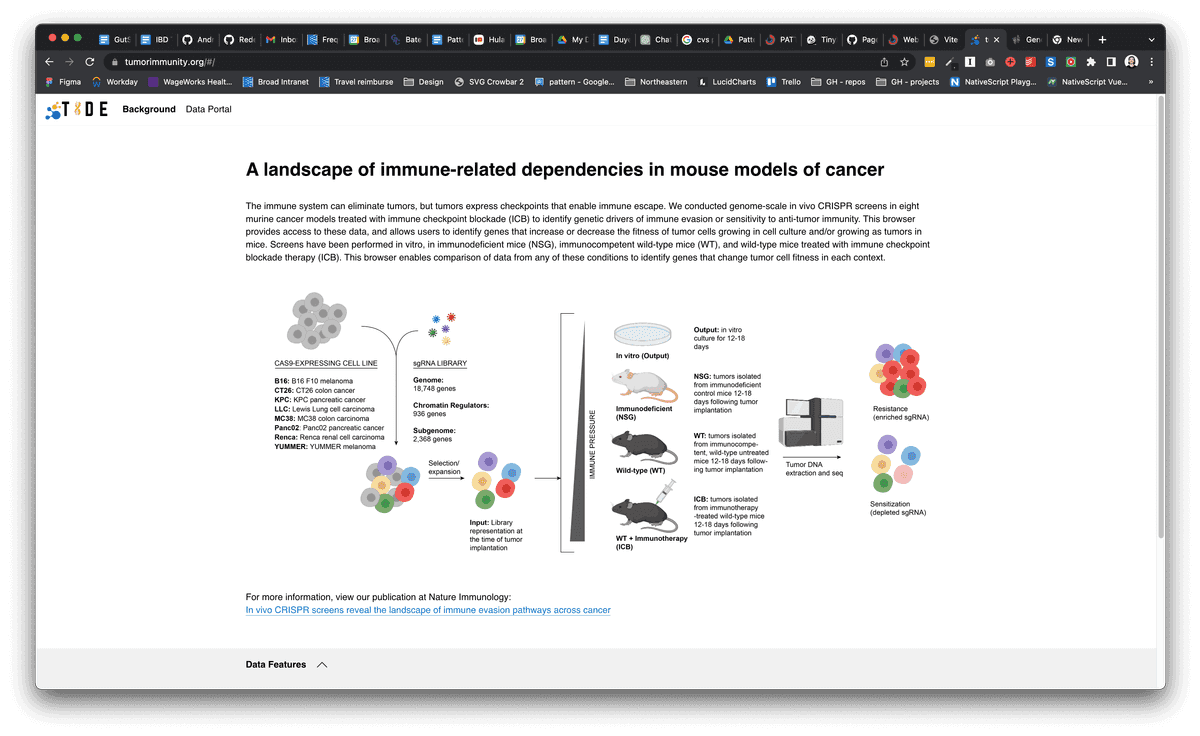
Task: Click the back navigation arrow
Action: [x=50, y=61]
